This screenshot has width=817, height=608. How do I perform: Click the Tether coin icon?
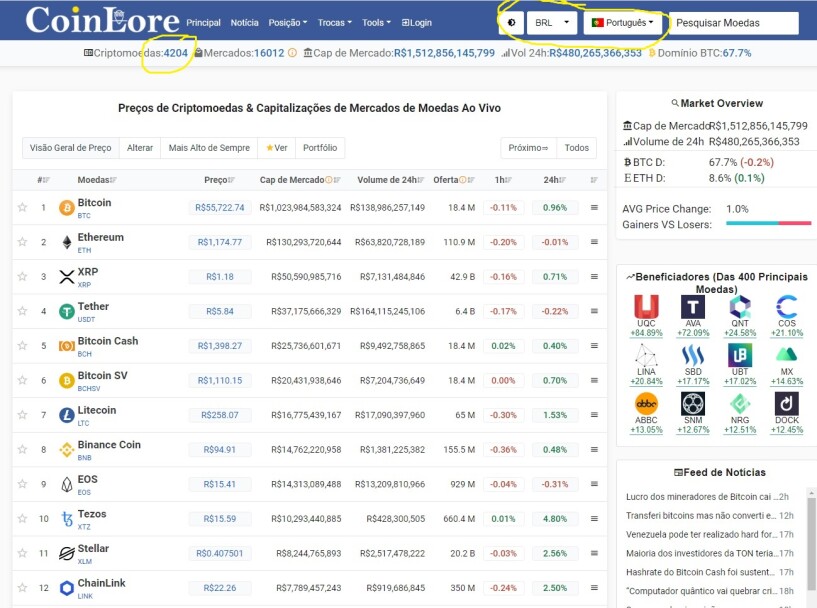(67, 312)
